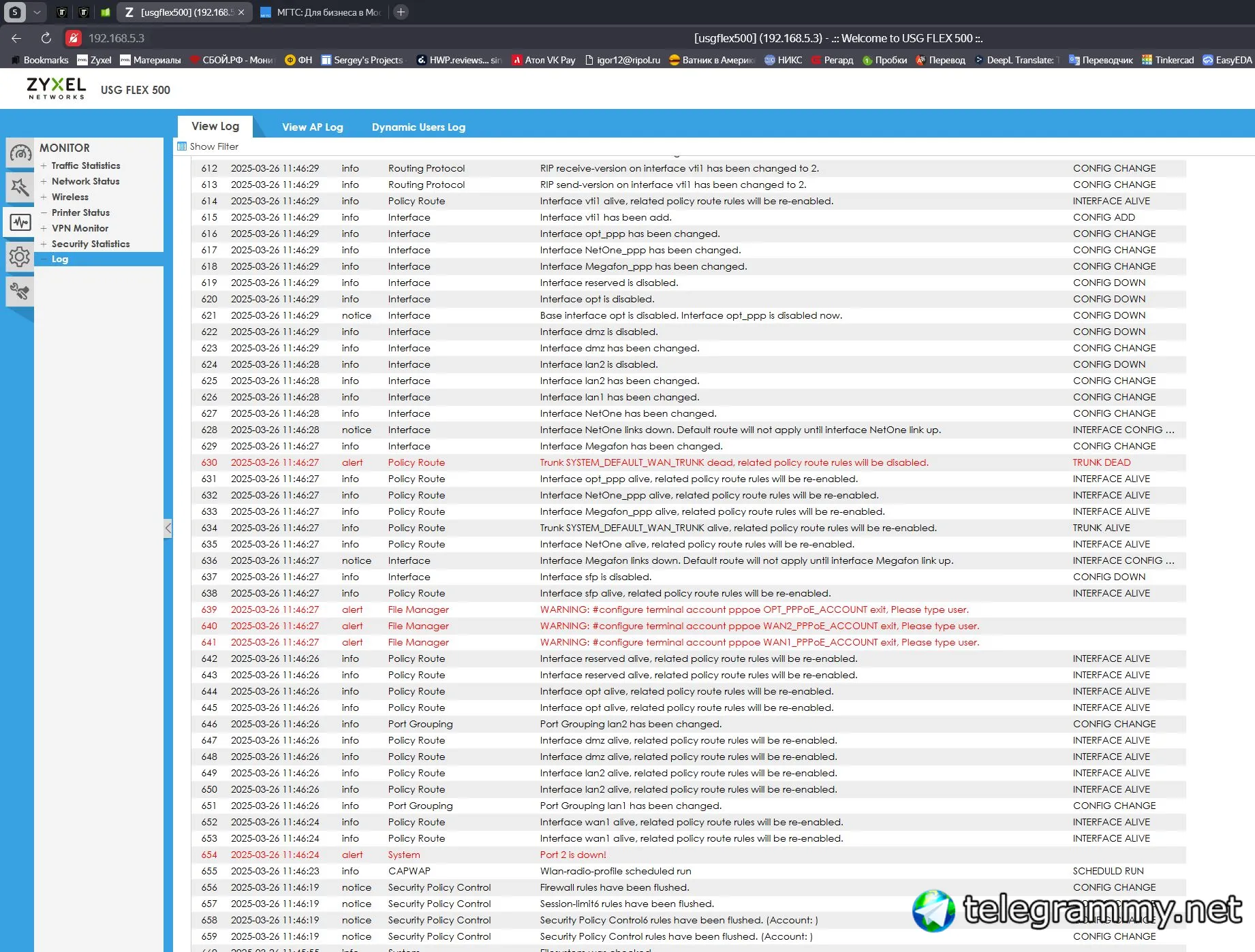Open the НИКС bookmark
This screenshot has height=952, width=1255.
[784, 60]
